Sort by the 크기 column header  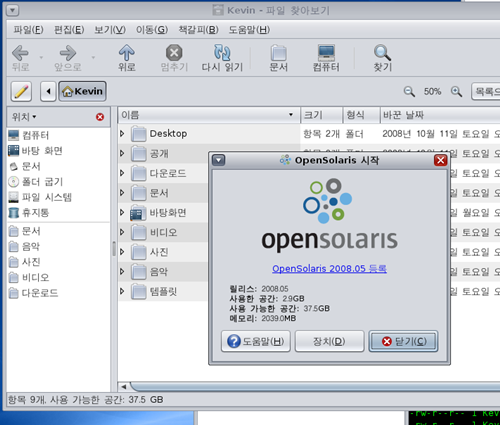[x=322, y=115]
